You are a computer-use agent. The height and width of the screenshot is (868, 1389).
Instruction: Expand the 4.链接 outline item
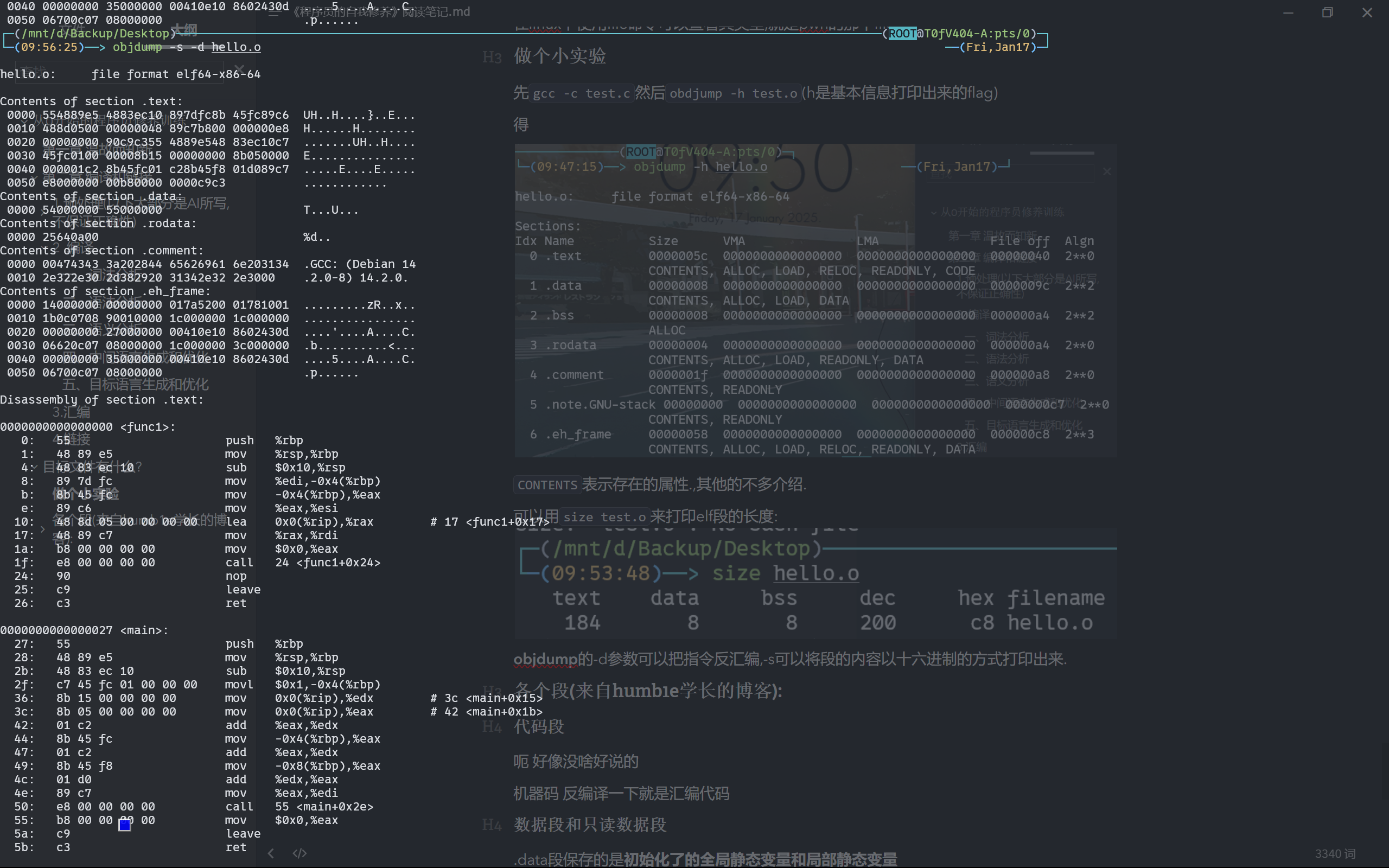72,441
